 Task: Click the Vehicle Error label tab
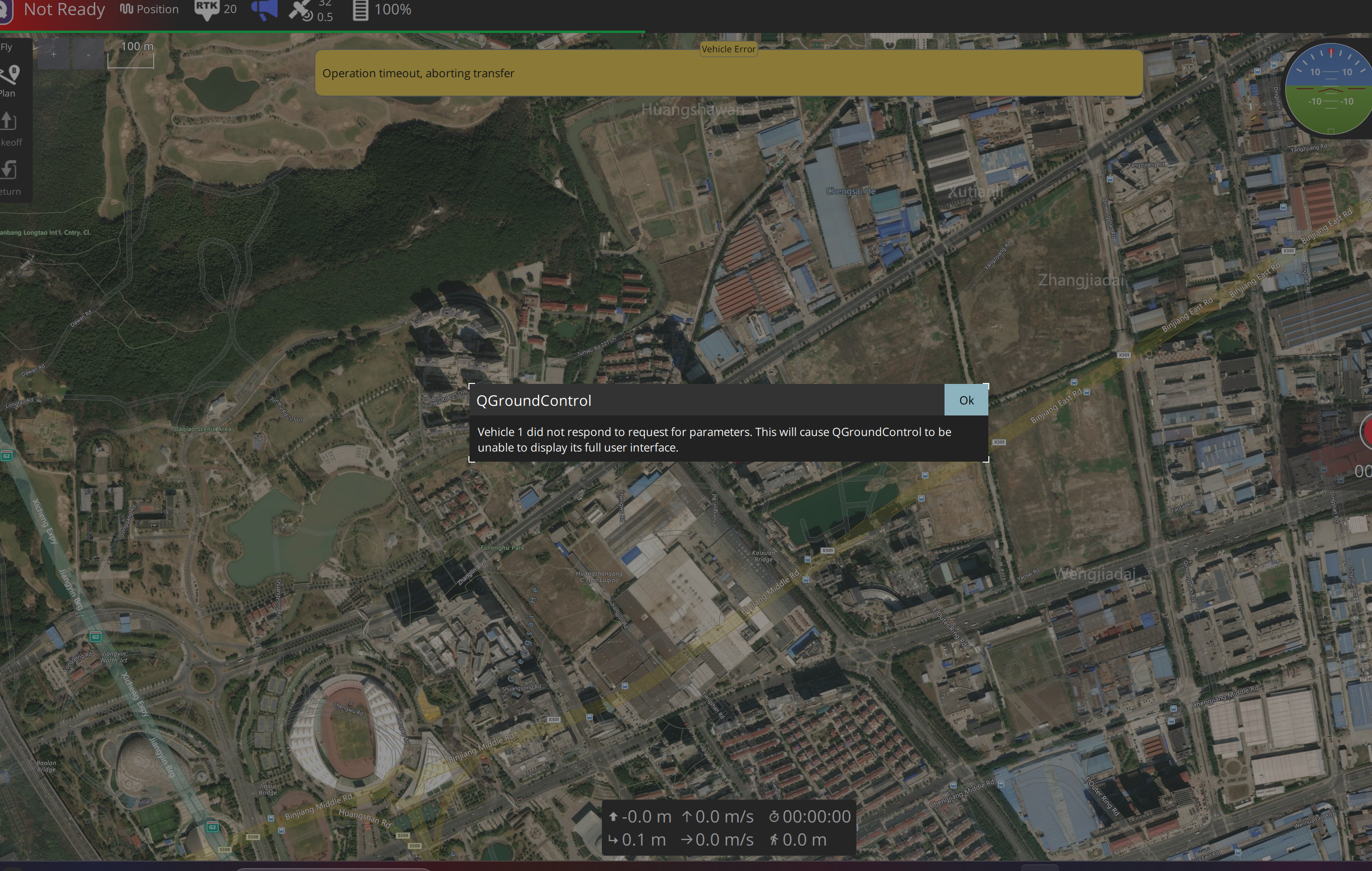click(x=728, y=49)
